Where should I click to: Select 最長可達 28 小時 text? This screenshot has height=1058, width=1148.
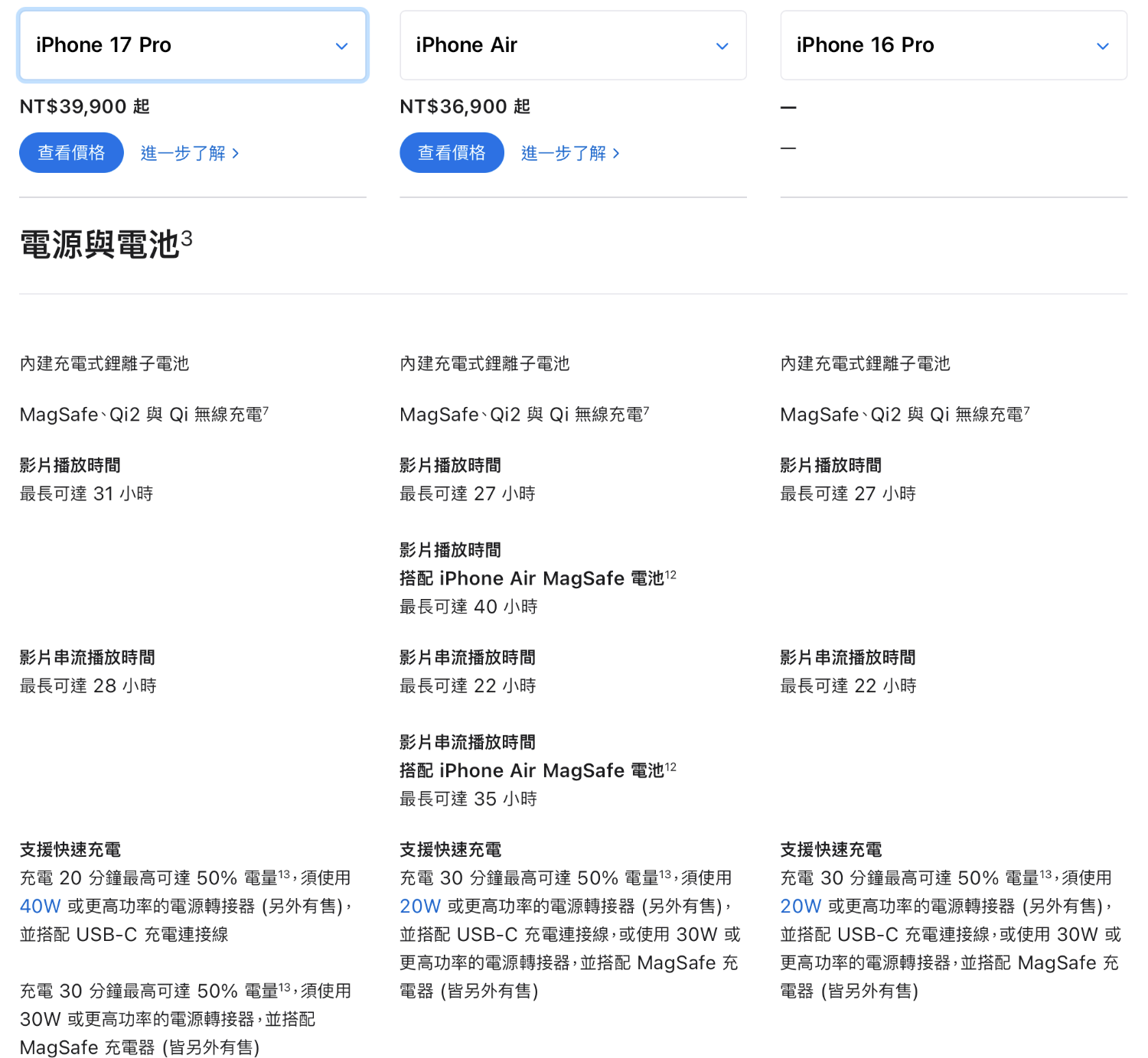point(88,685)
